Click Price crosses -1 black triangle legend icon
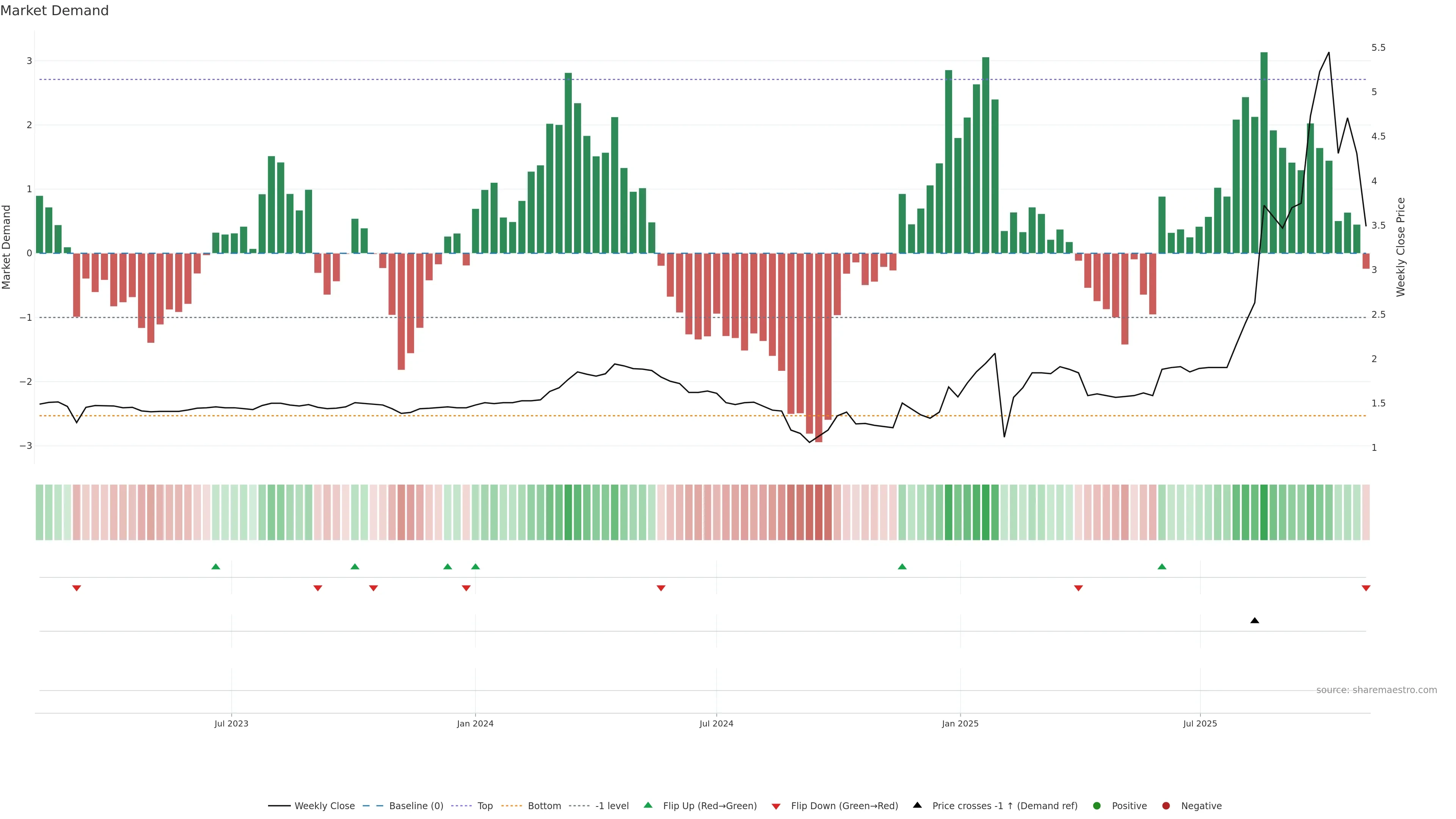 [x=917, y=805]
